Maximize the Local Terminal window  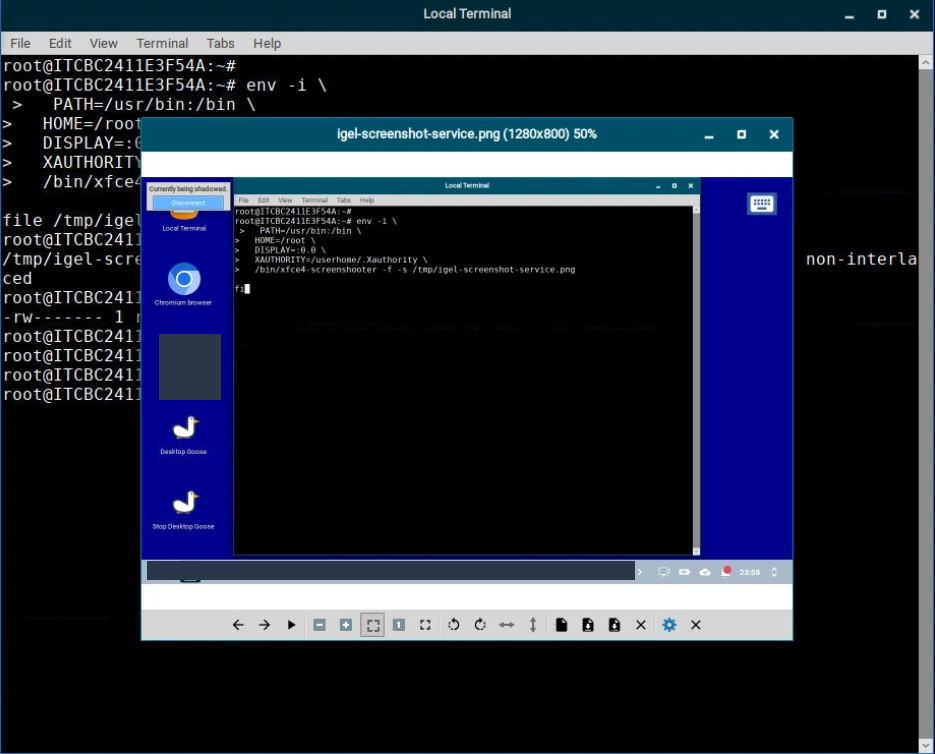(882, 14)
